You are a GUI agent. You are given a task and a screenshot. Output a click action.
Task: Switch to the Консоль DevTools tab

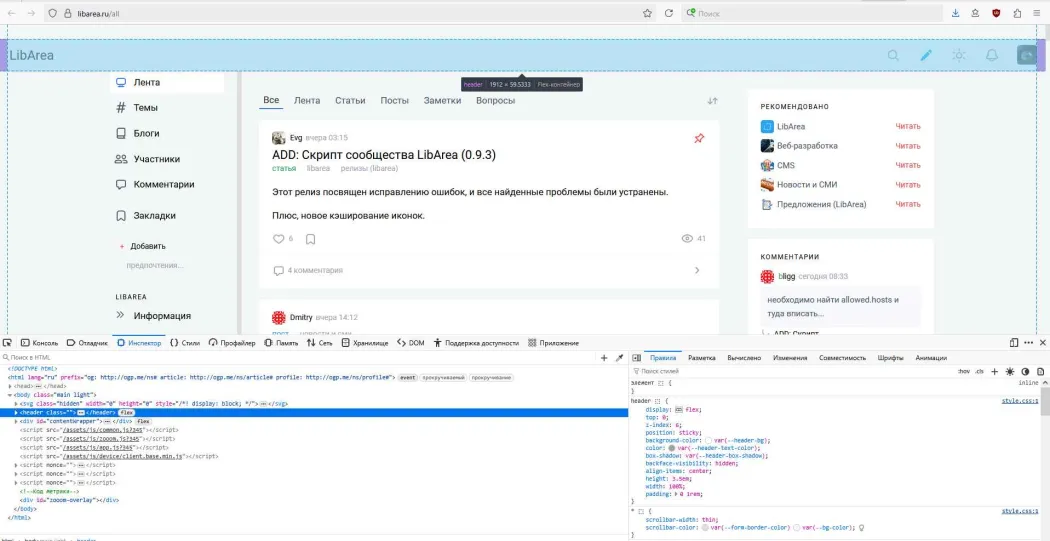click(40, 343)
